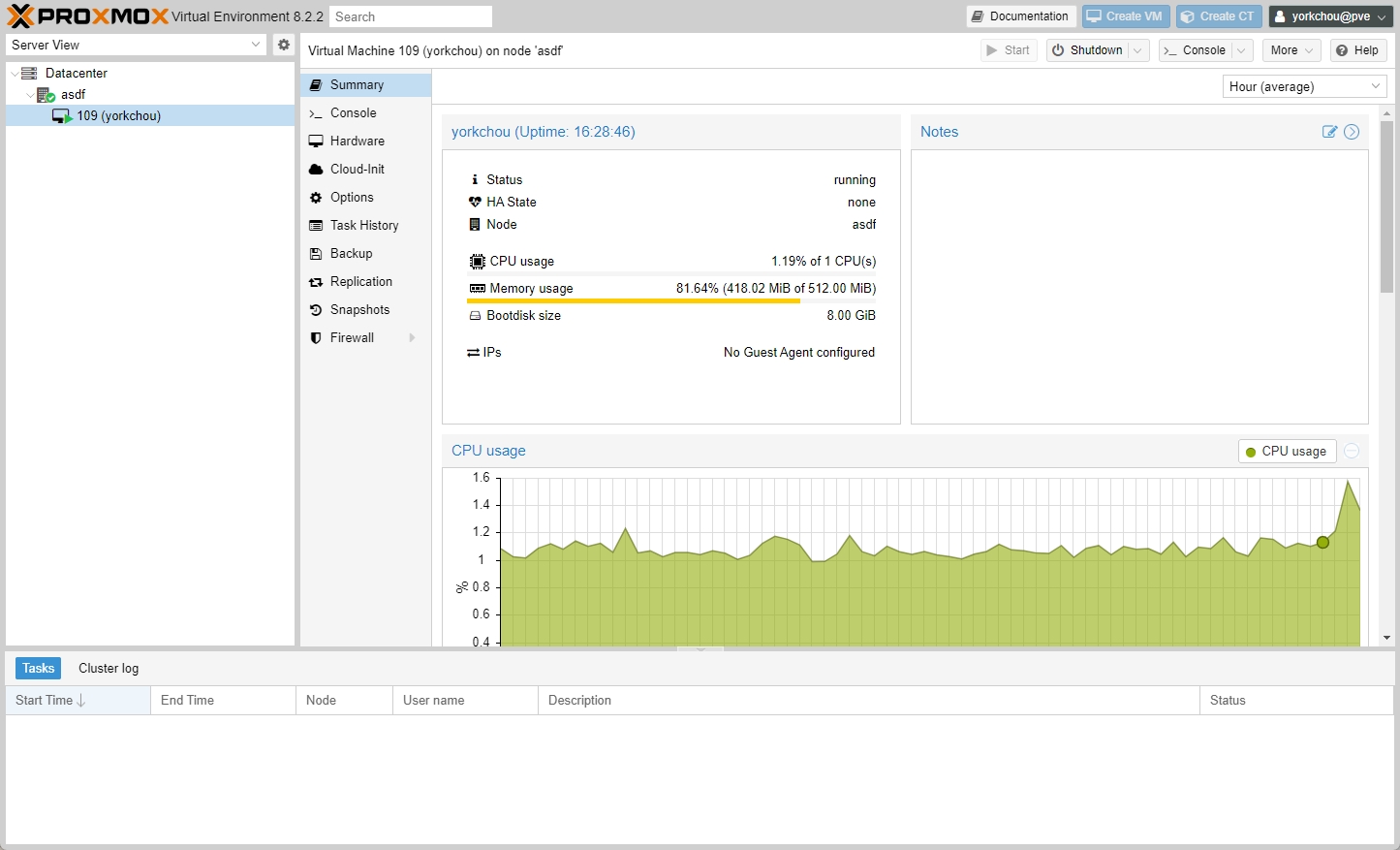Select Datacenter in tree
The height and width of the screenshot is (850, 1400).
tap(77, 74)
